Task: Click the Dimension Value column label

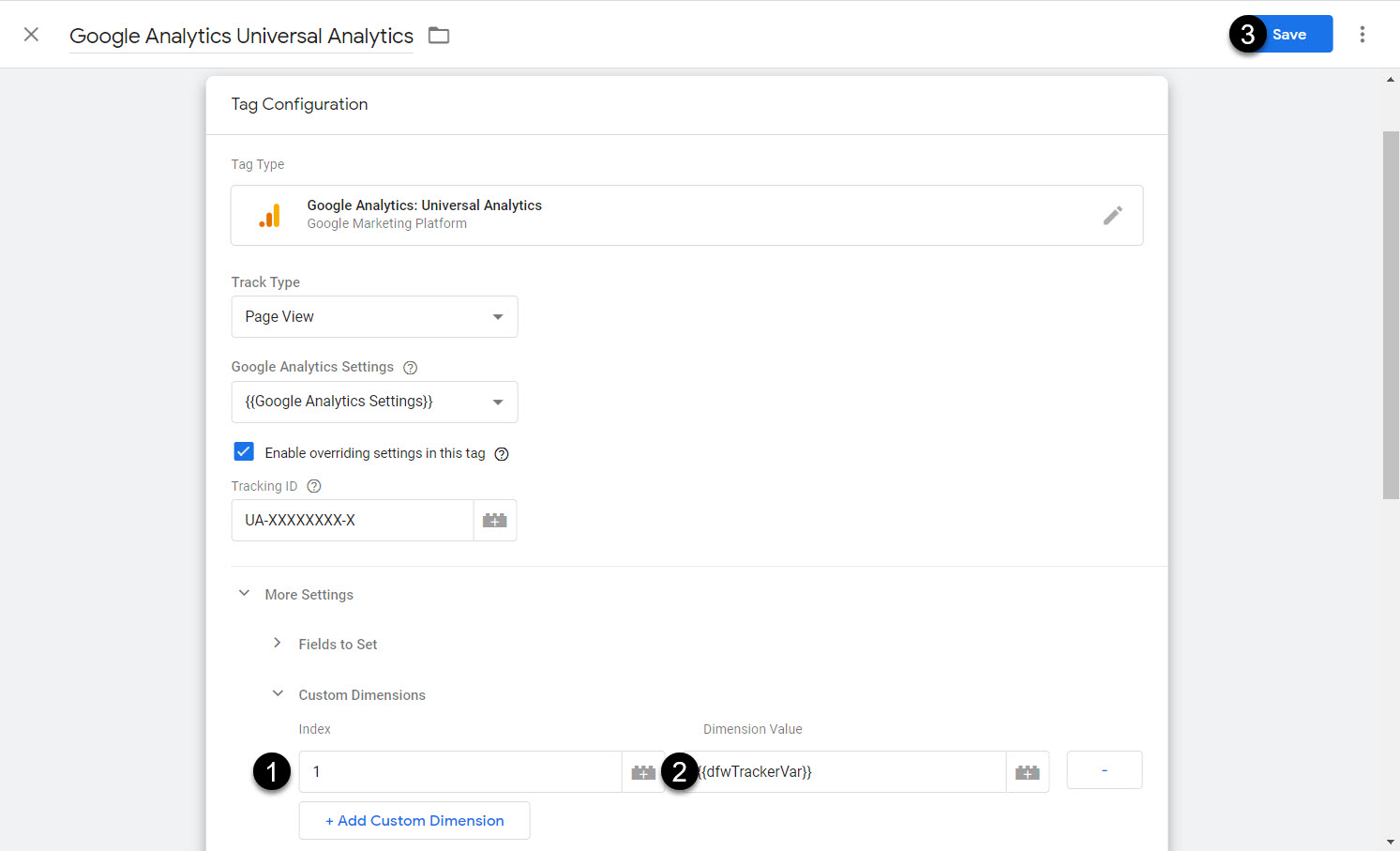Action: [x=753, y=729]
